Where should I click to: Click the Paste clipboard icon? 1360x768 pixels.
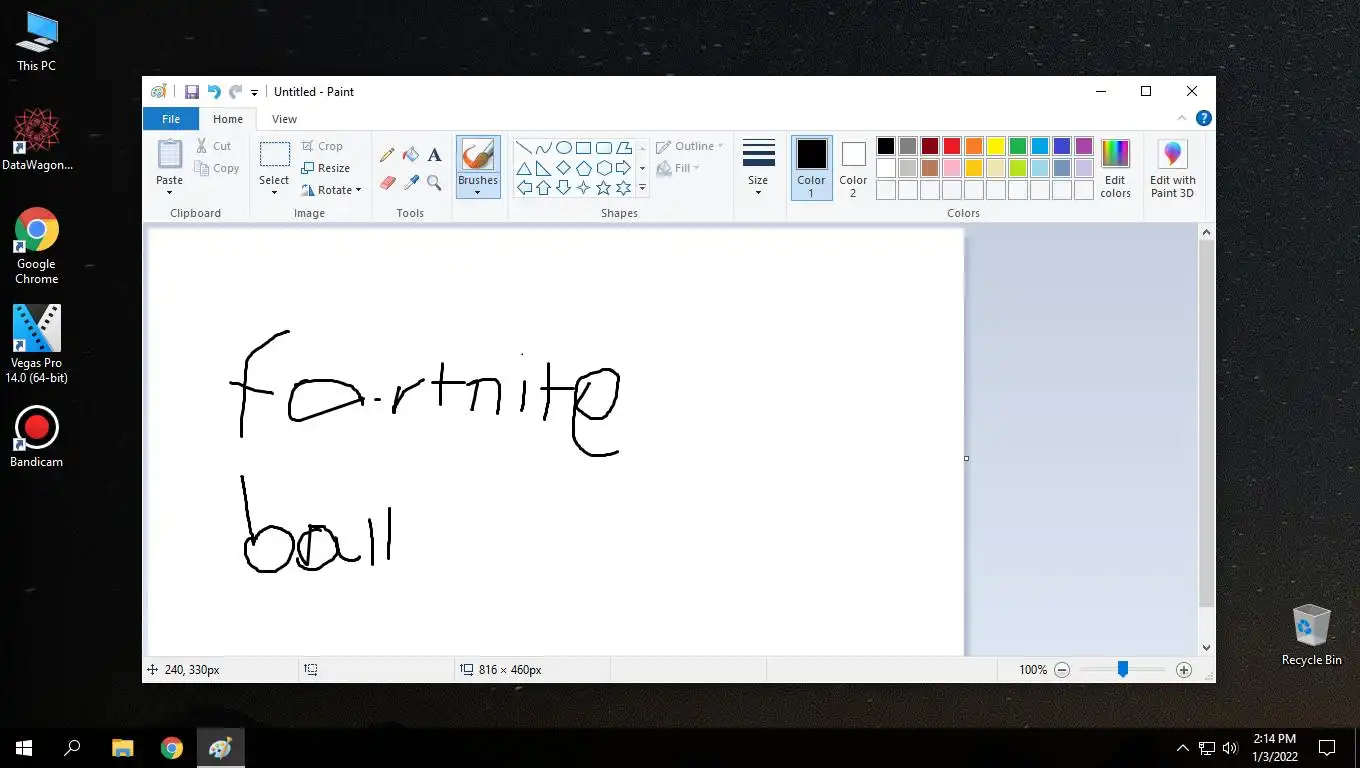pyautogui.click(x=170, y=154)
